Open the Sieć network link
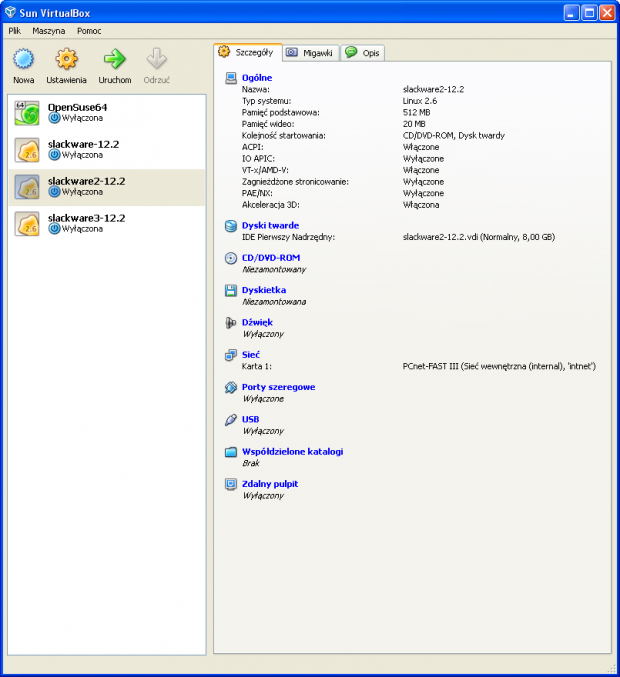This screenshot has width=620, height=677. 250,354
